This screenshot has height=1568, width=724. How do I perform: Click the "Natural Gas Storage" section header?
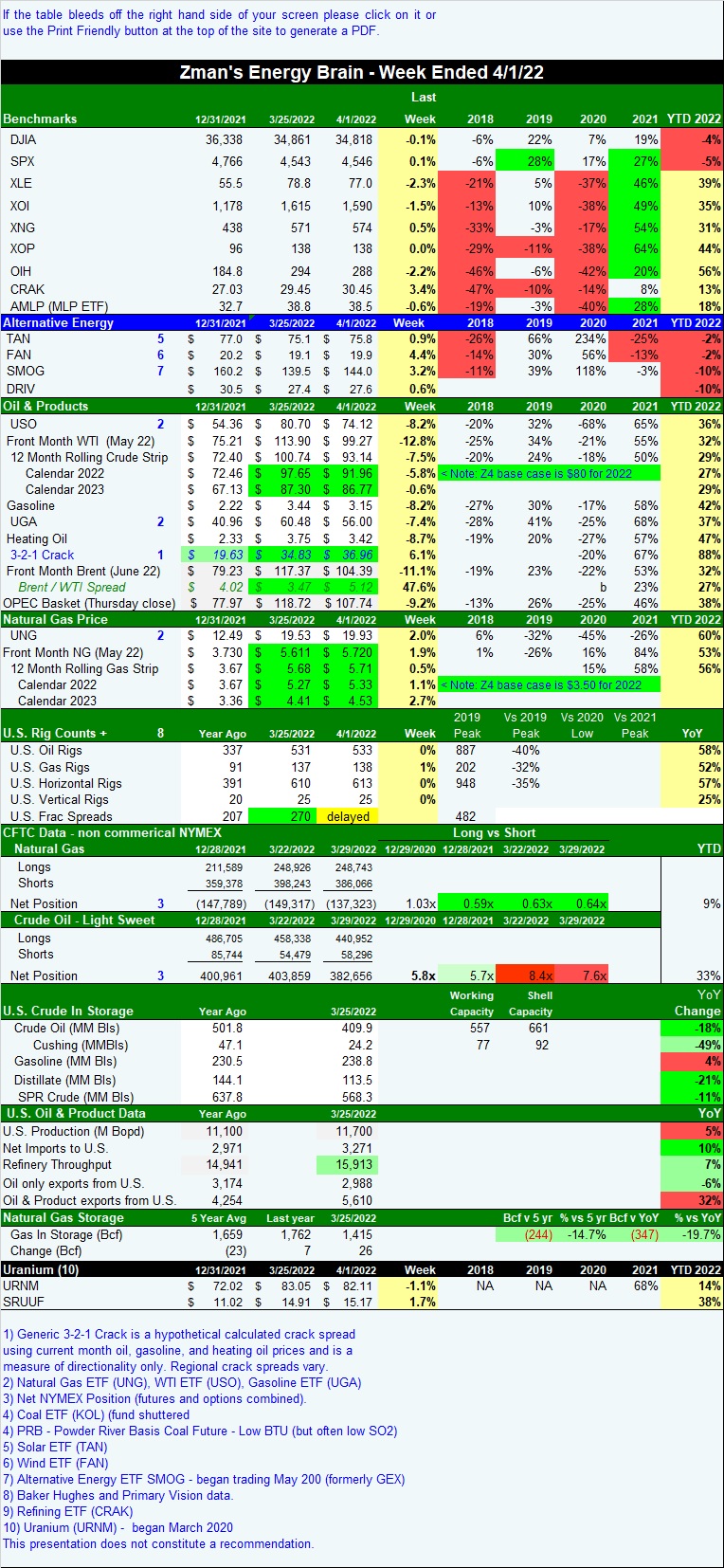point(63,1217)
